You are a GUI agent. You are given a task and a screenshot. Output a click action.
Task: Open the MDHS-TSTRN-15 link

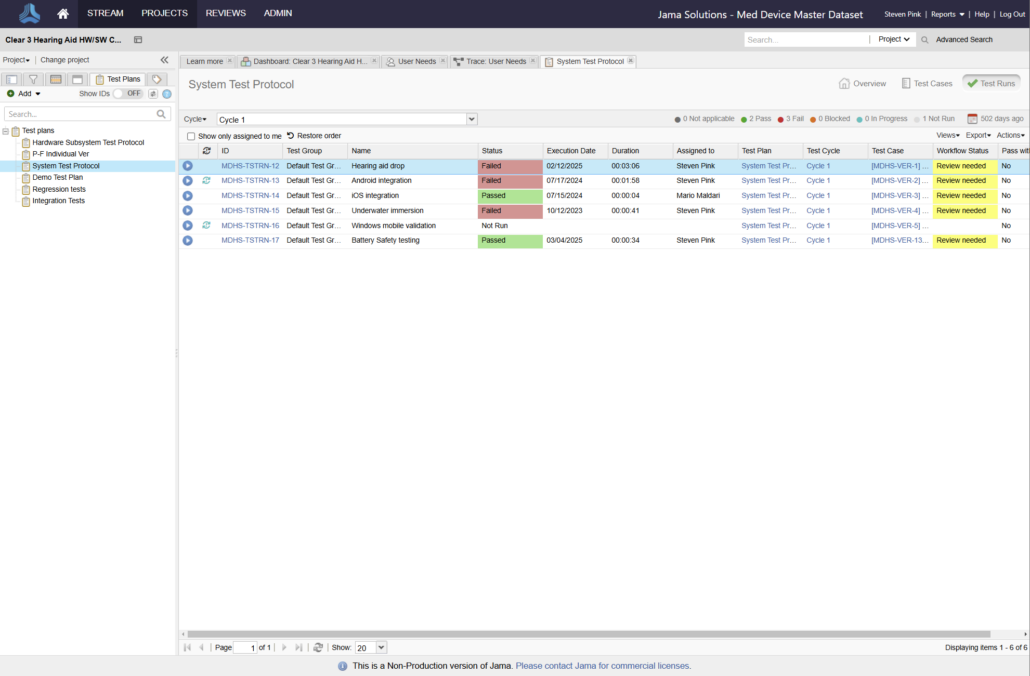pyautogui.click(x=250, y=211)
